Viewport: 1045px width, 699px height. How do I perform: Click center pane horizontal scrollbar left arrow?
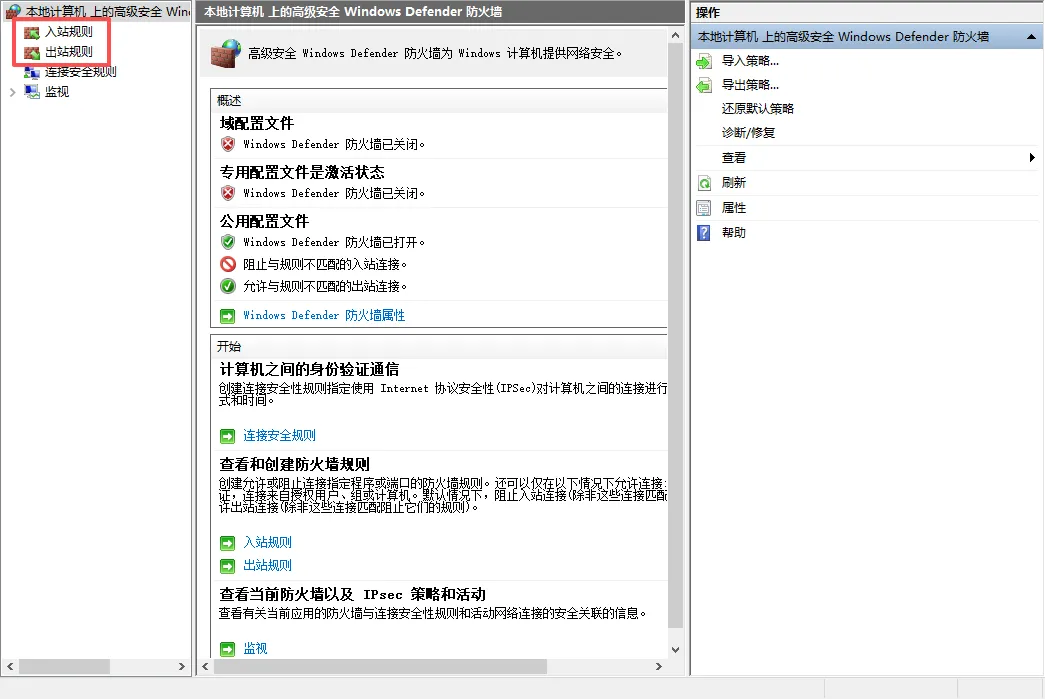point(206,666)
